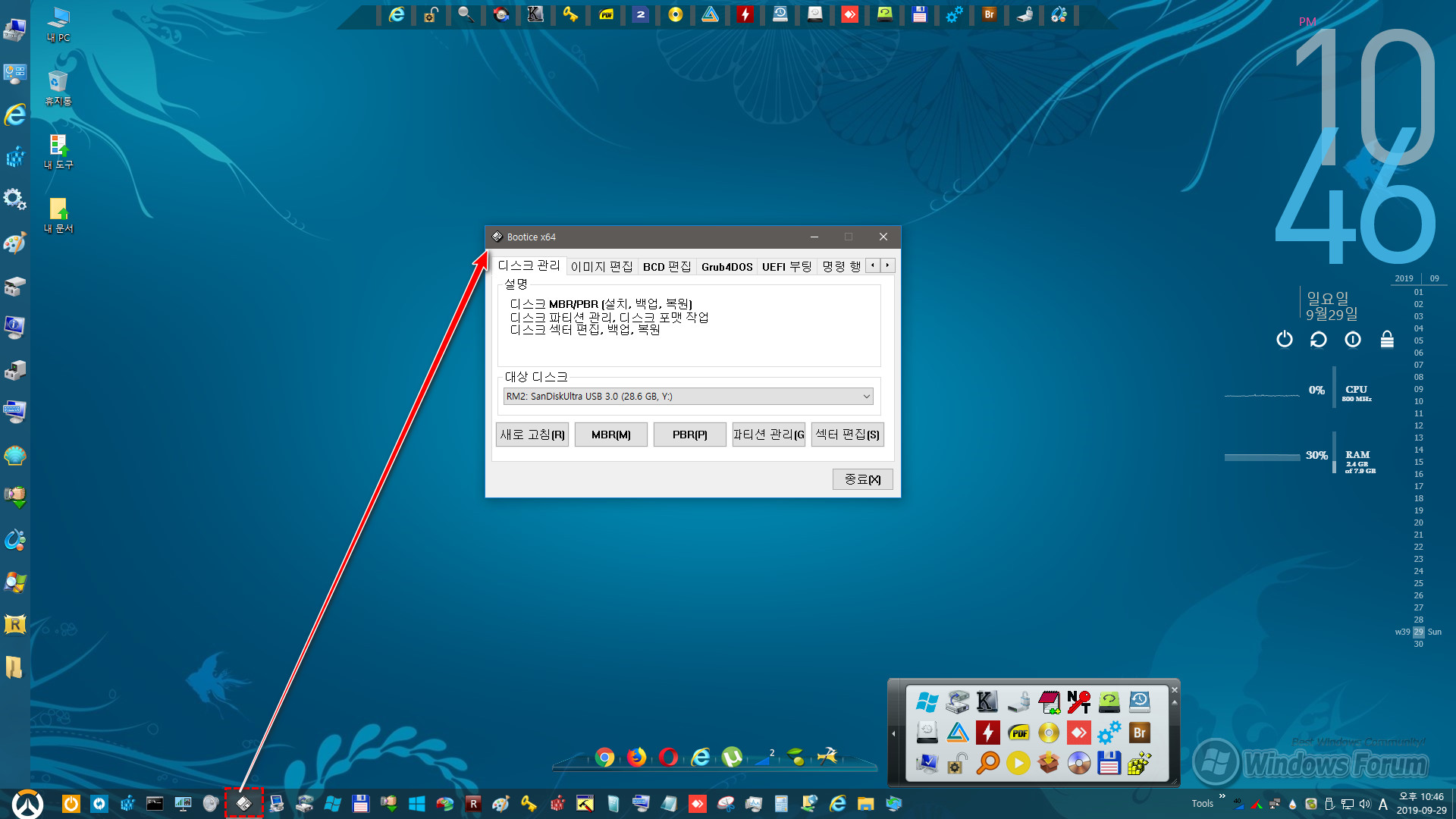This screenshot has width=1456, height=819.
Task: Collapse launcher panel with left arrow
Action: click(894, 733)
